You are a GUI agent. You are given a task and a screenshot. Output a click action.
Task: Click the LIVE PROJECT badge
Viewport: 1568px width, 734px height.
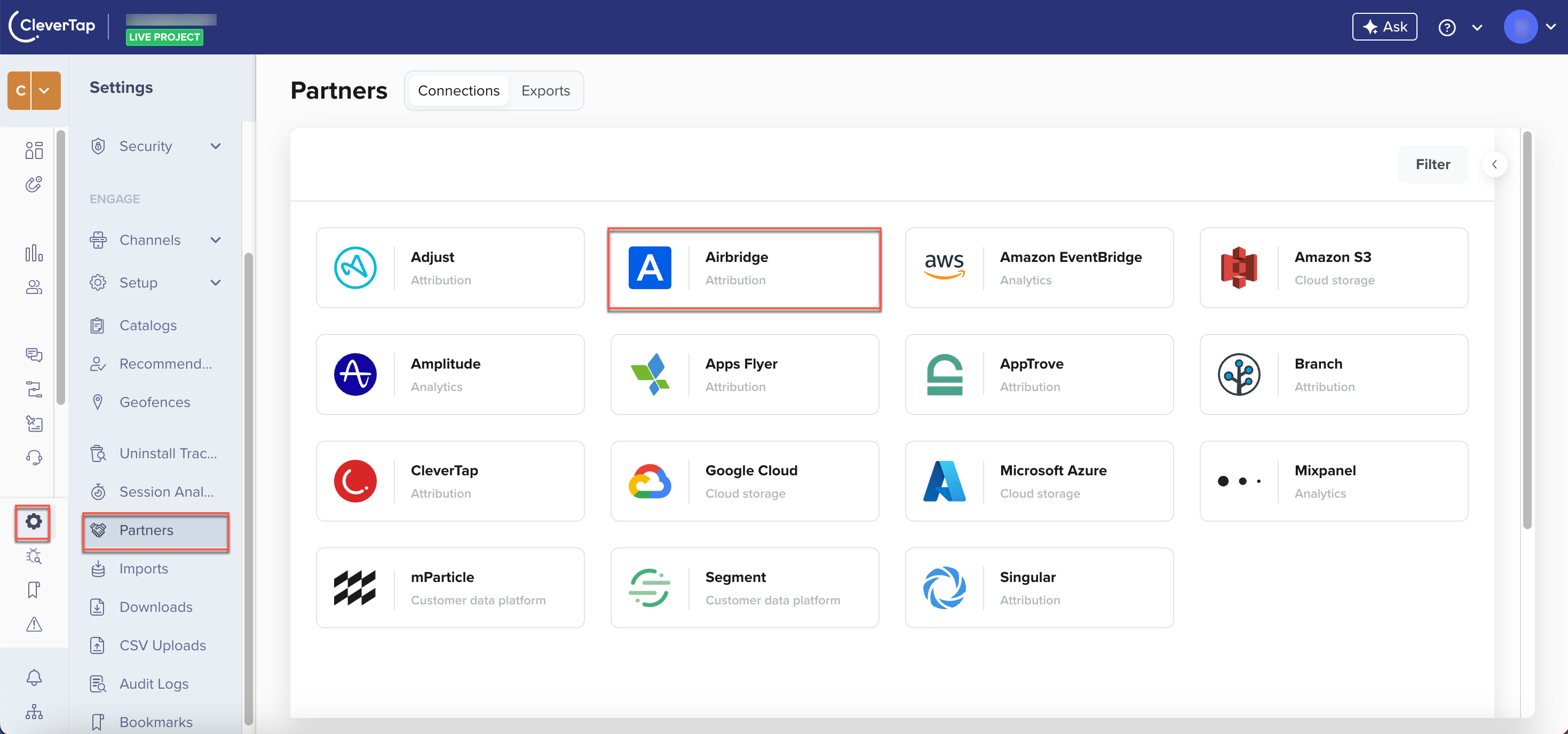click(164, 37)
